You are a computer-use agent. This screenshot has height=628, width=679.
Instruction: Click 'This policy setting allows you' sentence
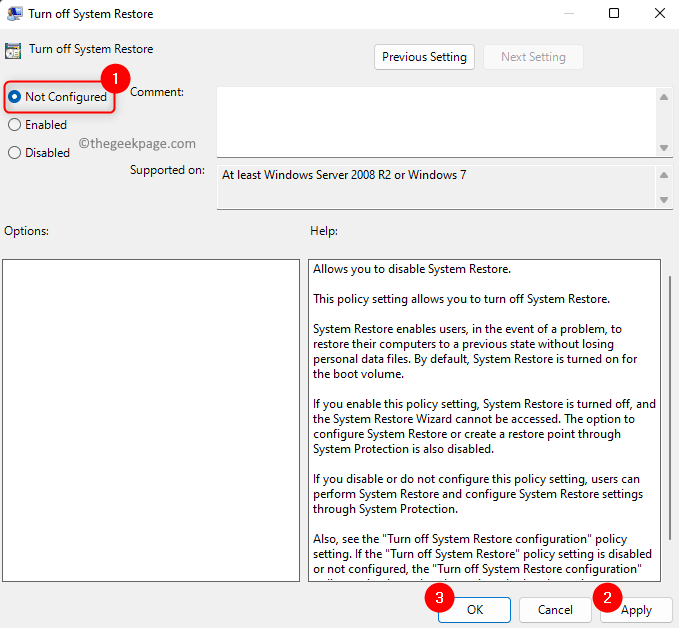[461, 299]
